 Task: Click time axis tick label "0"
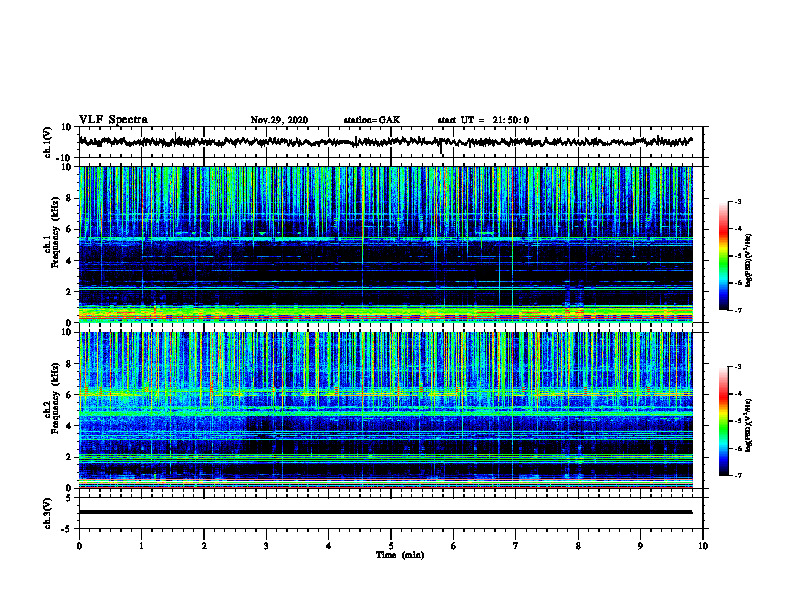tap(79, 546)
